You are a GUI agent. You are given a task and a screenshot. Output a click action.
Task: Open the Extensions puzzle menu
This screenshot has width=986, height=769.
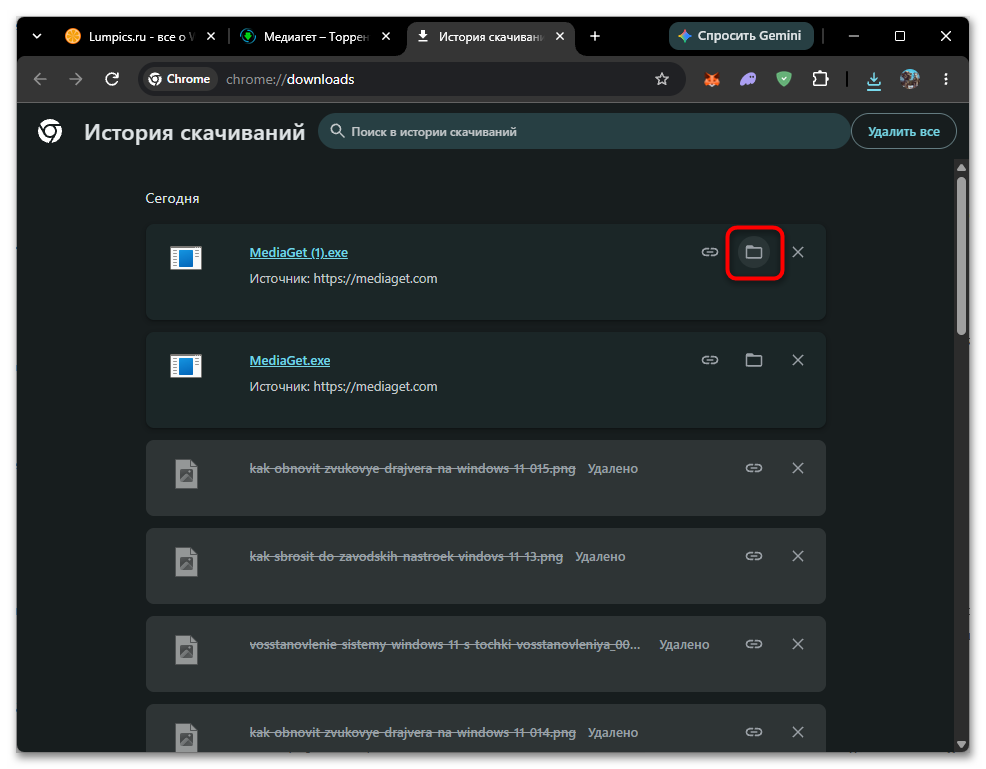pyautogui.click(x=820, y=79)
